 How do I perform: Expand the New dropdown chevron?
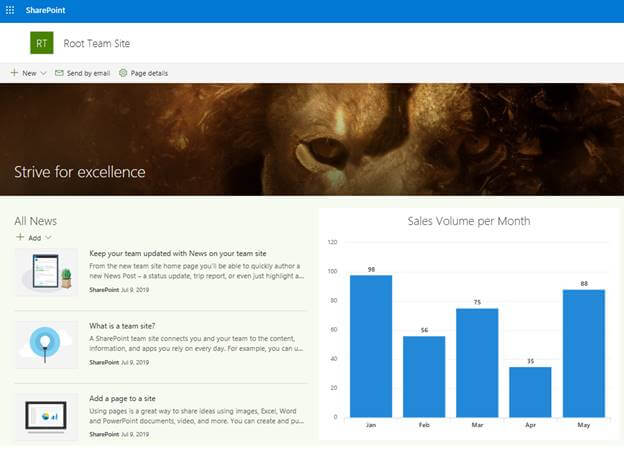point(44,73)
